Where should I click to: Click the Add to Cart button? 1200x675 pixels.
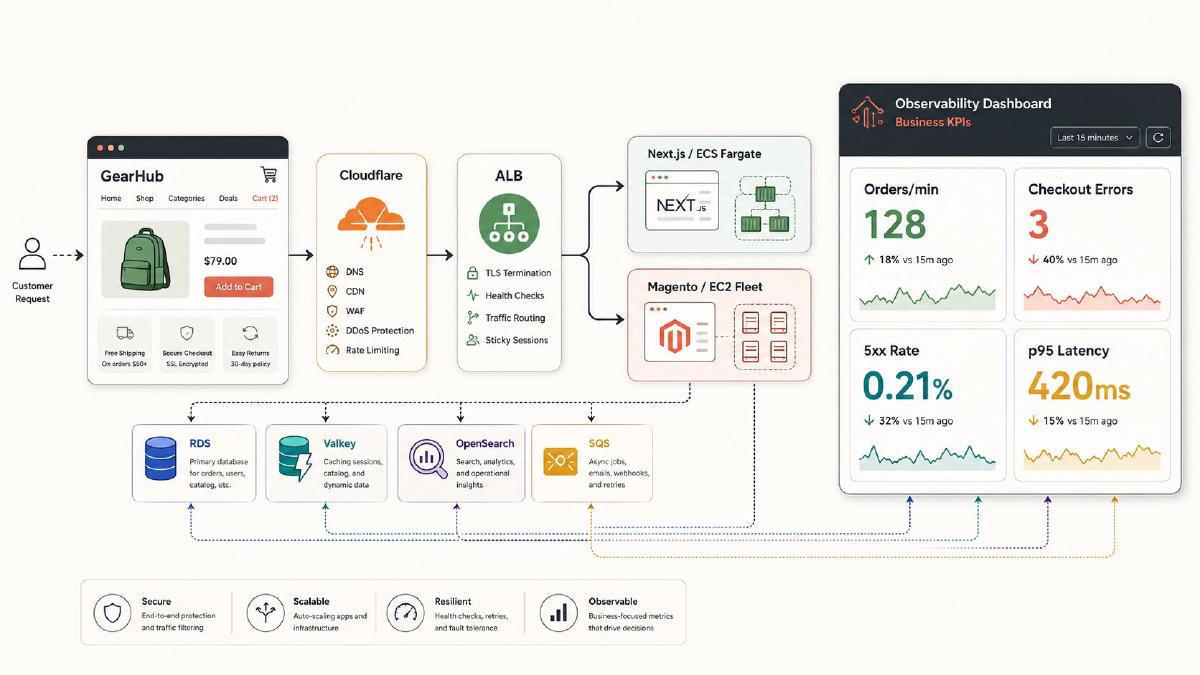point(238,287)
